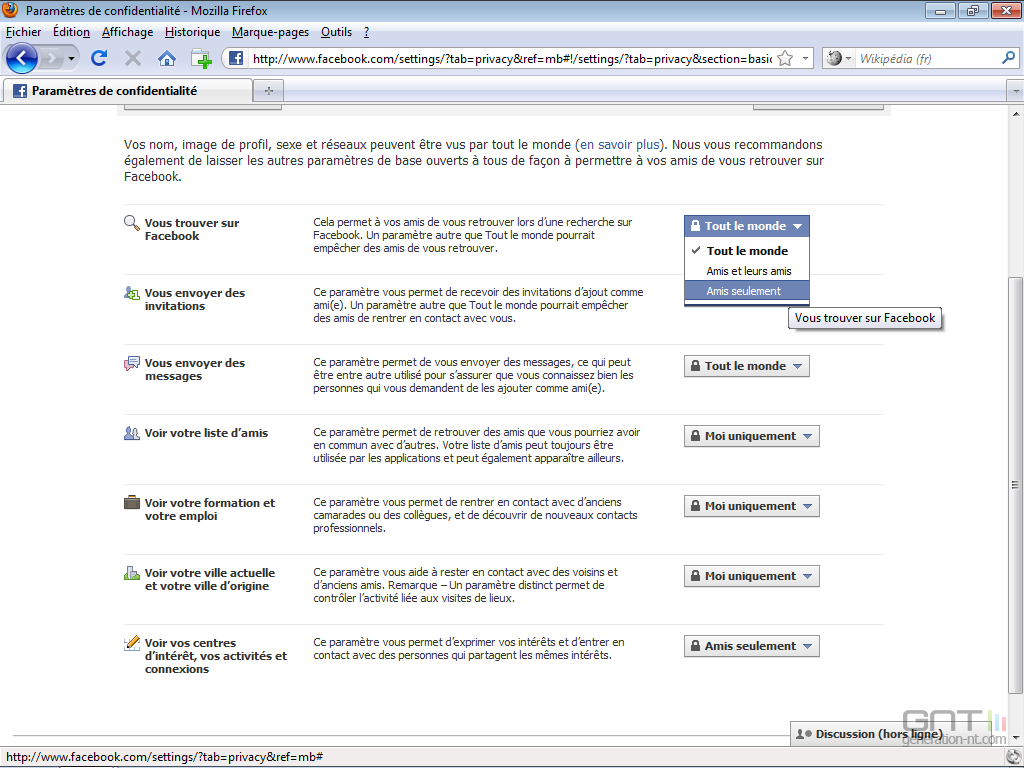1024x768 pixels.
Task: Click the new tab toolbar icon with green plus
Action: [x=201, y=59]
